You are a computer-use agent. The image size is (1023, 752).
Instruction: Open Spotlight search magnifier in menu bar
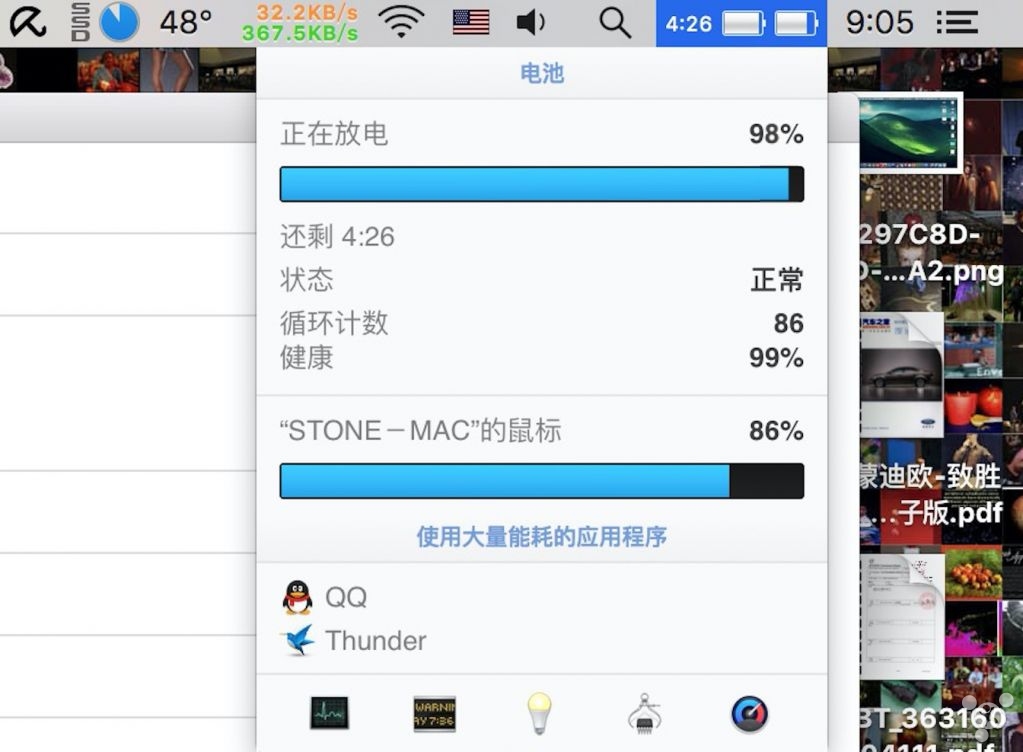[615, 23]
